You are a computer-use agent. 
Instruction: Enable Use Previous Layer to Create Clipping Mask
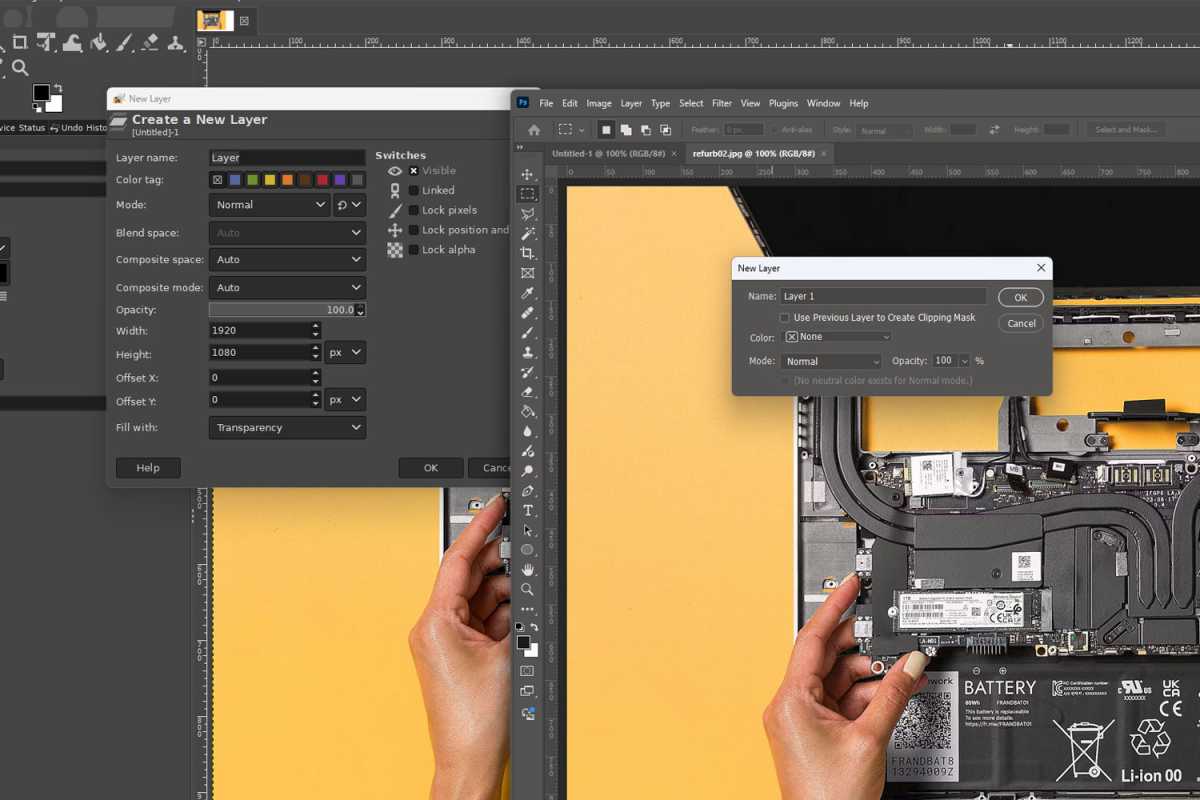[784, 317]
